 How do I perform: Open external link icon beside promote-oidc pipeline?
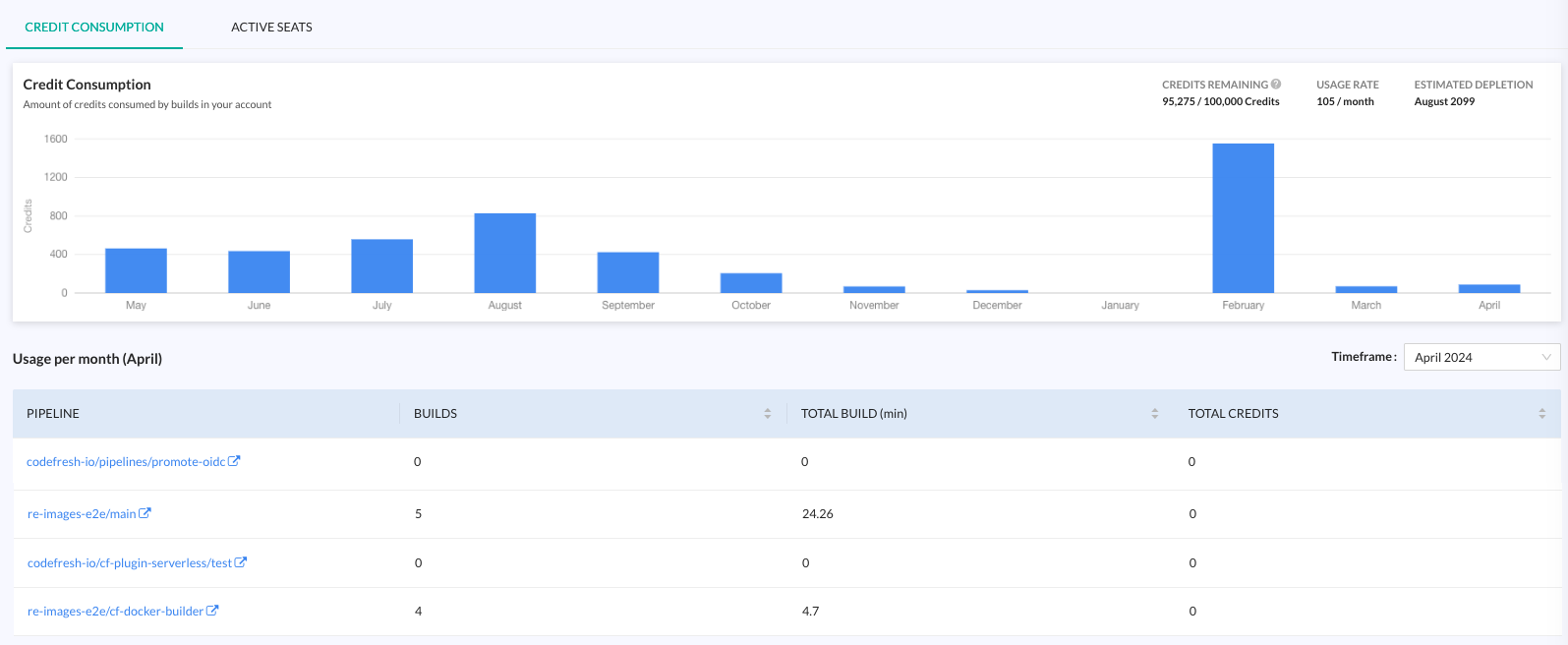[x=234, y=461]
